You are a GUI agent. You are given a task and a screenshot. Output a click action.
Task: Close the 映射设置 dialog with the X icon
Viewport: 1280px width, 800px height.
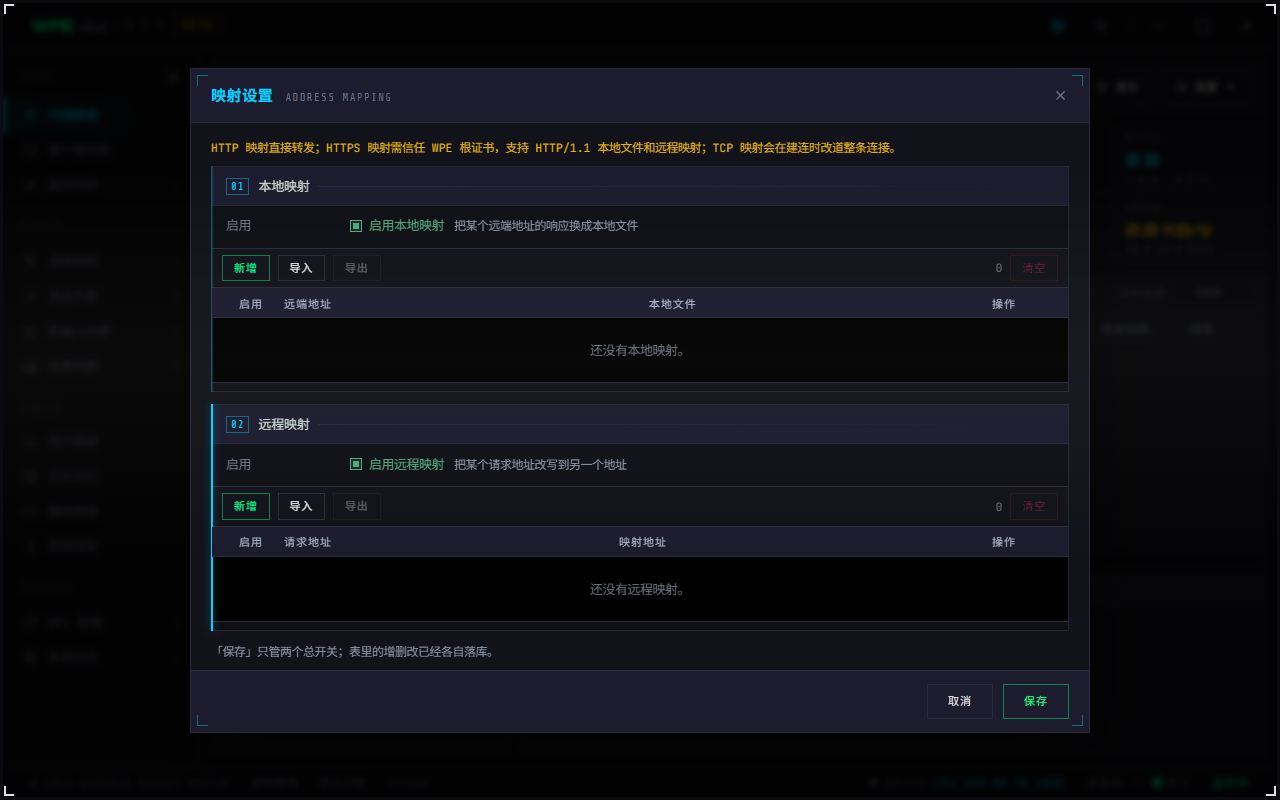coord(1060,96)
